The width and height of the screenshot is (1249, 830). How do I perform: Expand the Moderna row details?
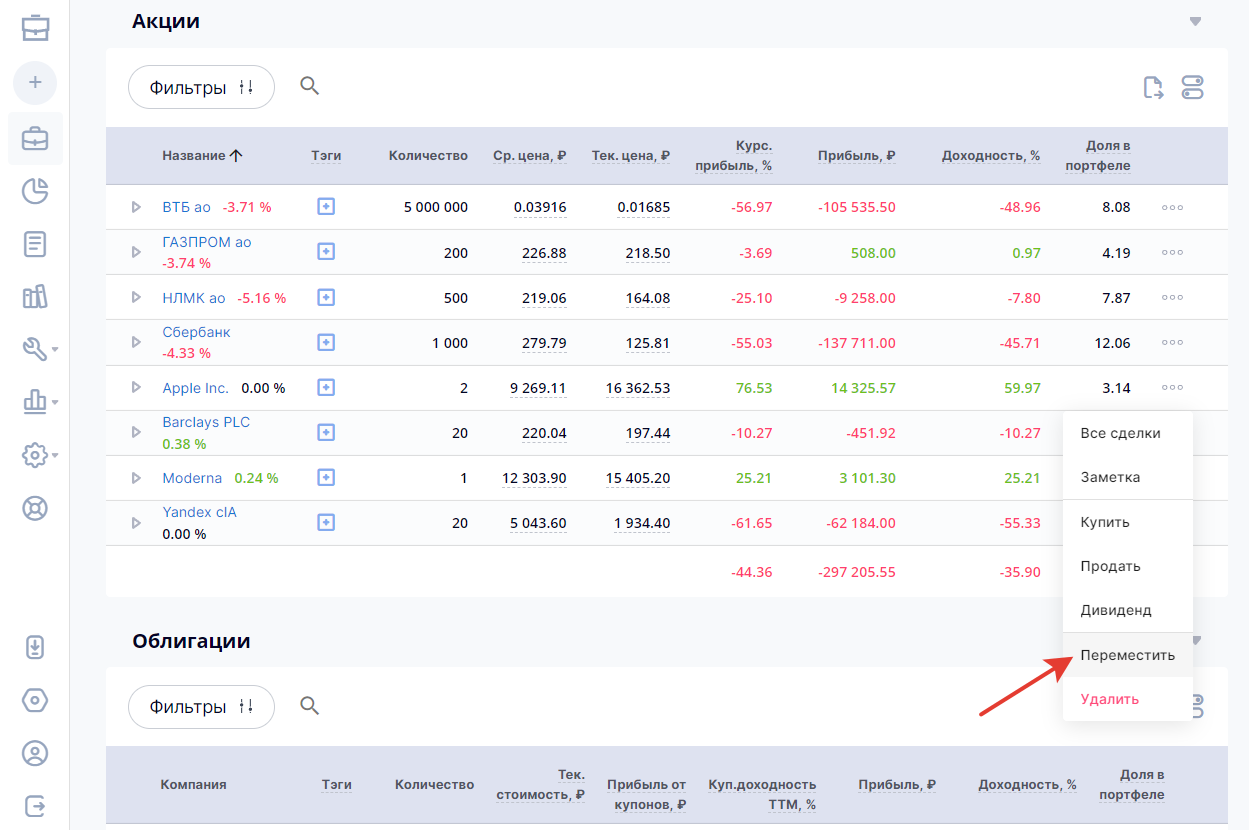coord(136,478)
